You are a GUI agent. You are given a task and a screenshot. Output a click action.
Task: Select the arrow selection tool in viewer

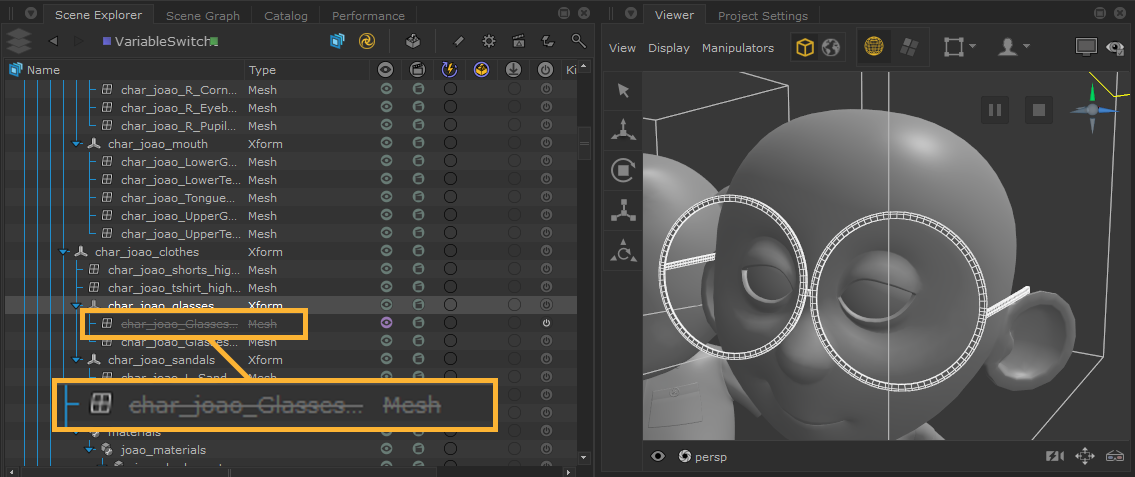pos(624,91)
